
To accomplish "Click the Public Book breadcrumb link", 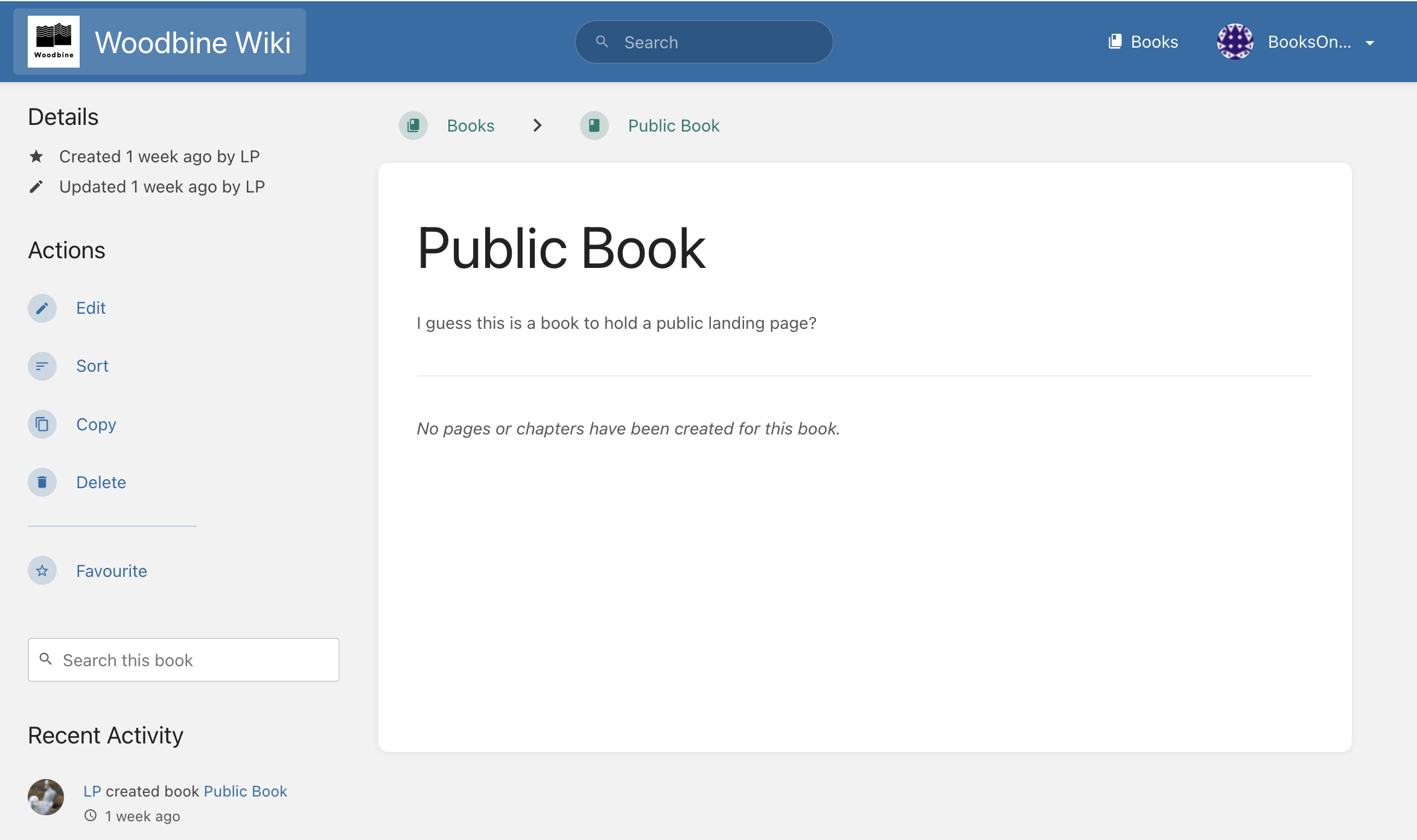I will 673,126.
